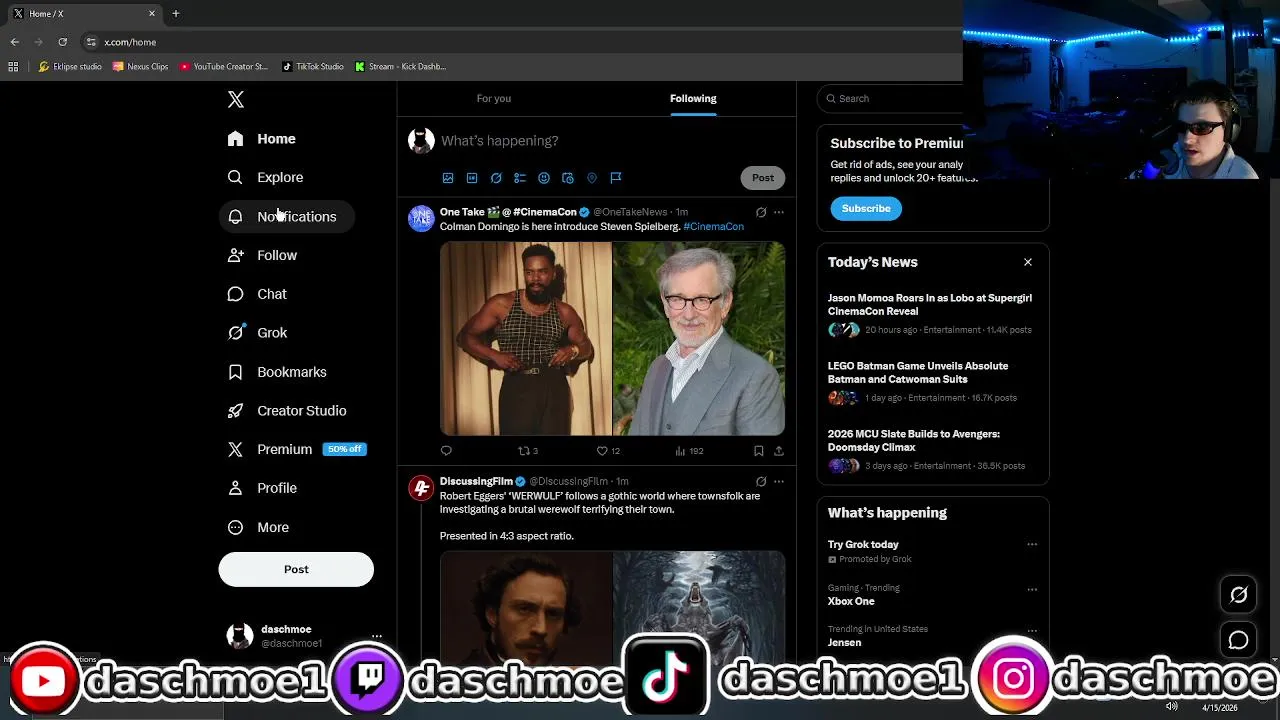
Task: Open the LEGO Batman Game news story
Action: coord(932,382)
